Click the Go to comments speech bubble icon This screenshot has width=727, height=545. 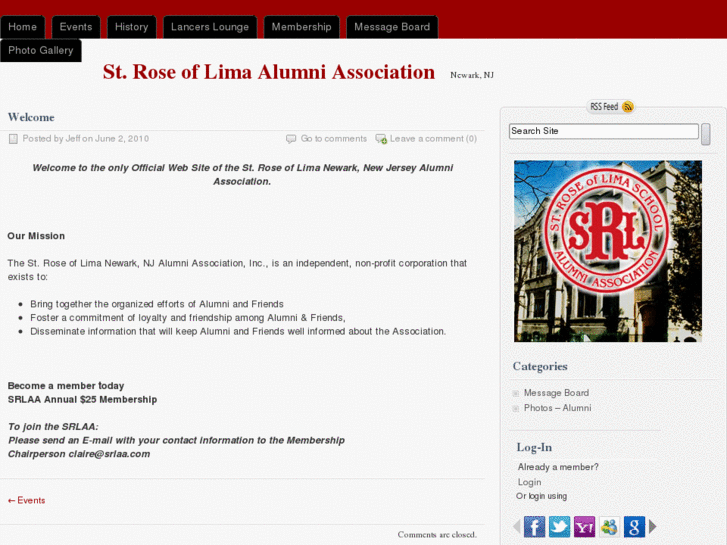[x=291, y=139]
